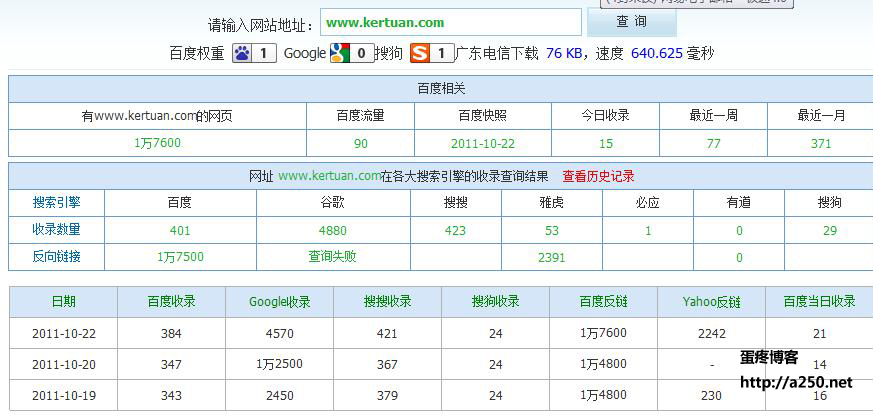Click download size 76 KB value
The width and height of the screenshot is (873, 416).
pos(564,53)
